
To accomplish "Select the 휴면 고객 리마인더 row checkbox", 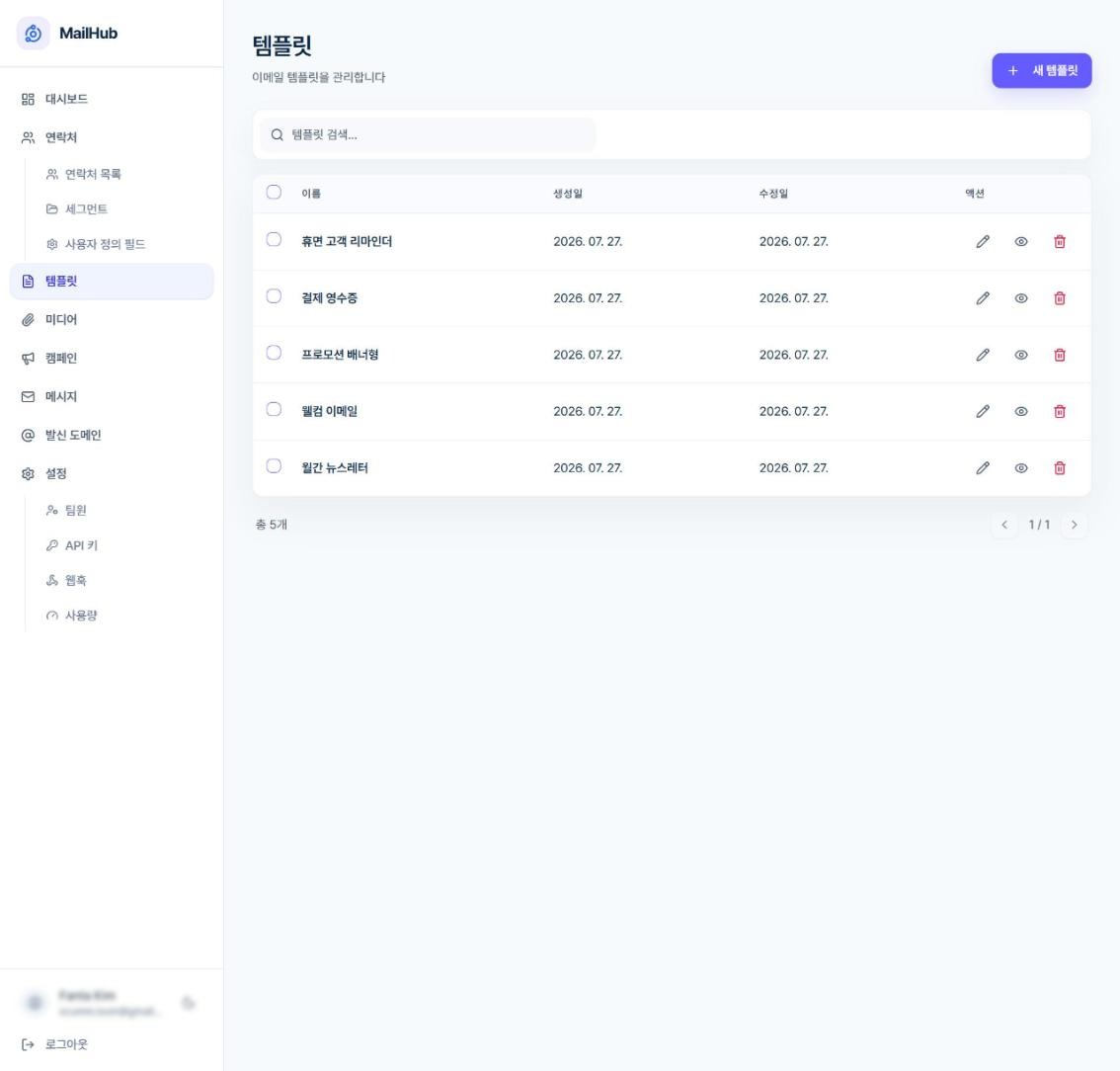I will [x=274, y=239].
